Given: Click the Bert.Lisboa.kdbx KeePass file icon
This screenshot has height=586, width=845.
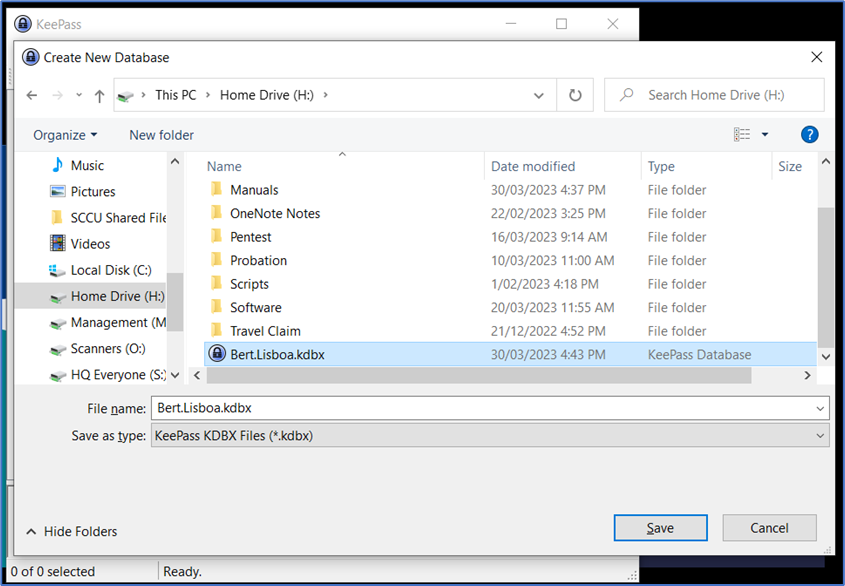Looking at the screenshot, I should pyautogui.click(x=217, y=354).
